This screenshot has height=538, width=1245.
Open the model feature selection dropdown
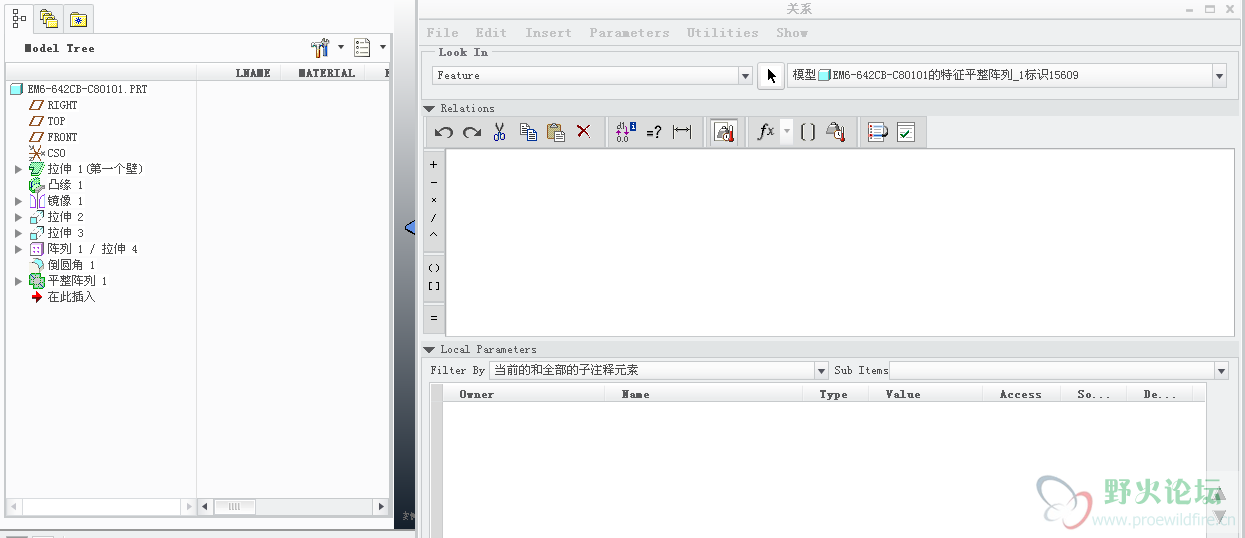1219,76
